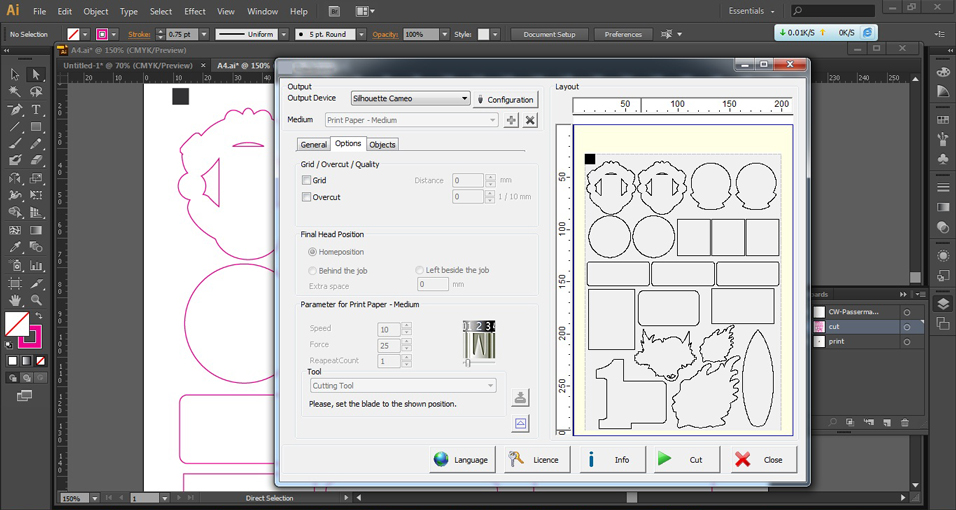Click the add medium plus icon
The image size is (956, 510).
tap(511, 120)
